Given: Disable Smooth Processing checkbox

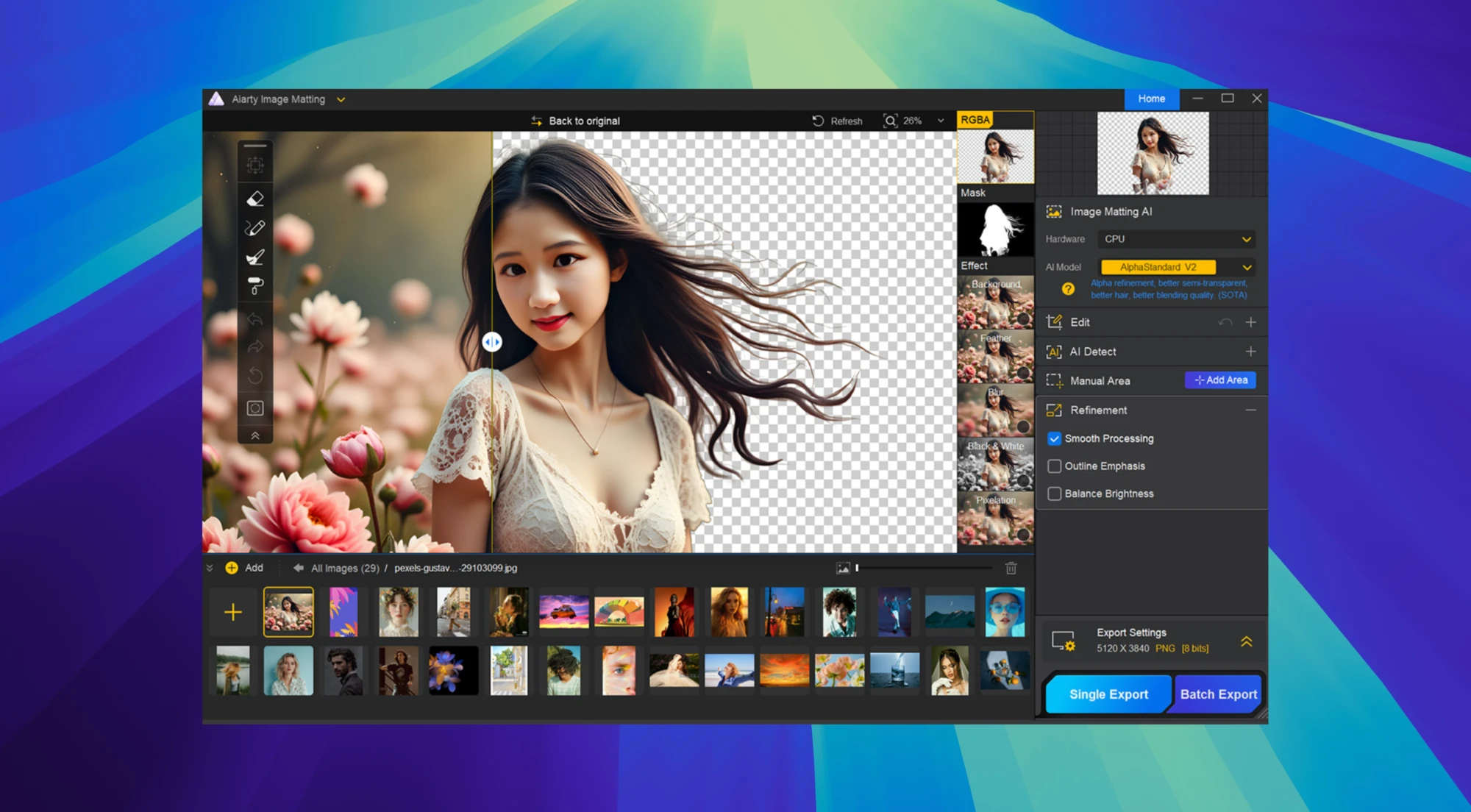Looking at the screenshot, I should [1054, 438].
